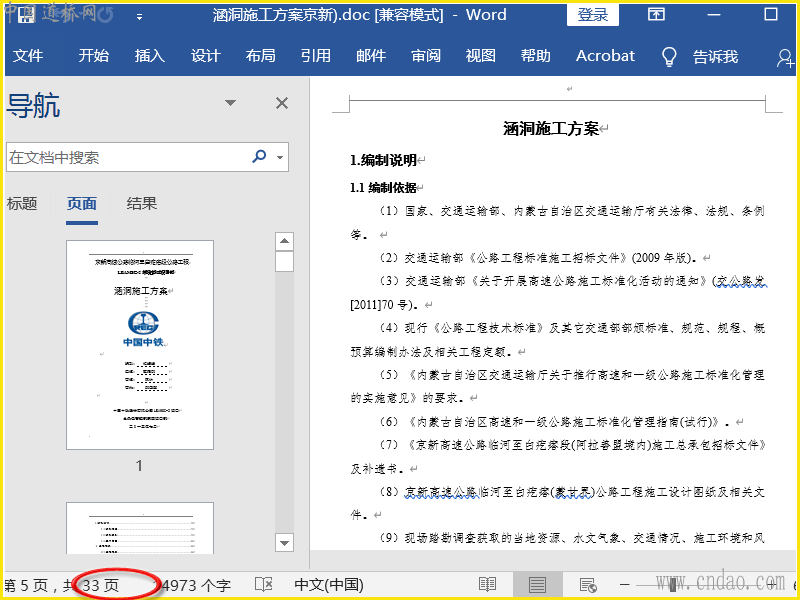This screenshot has width=800, height=600.
Task: Expand the search options dropdown arrow
Action: [280, 158]
